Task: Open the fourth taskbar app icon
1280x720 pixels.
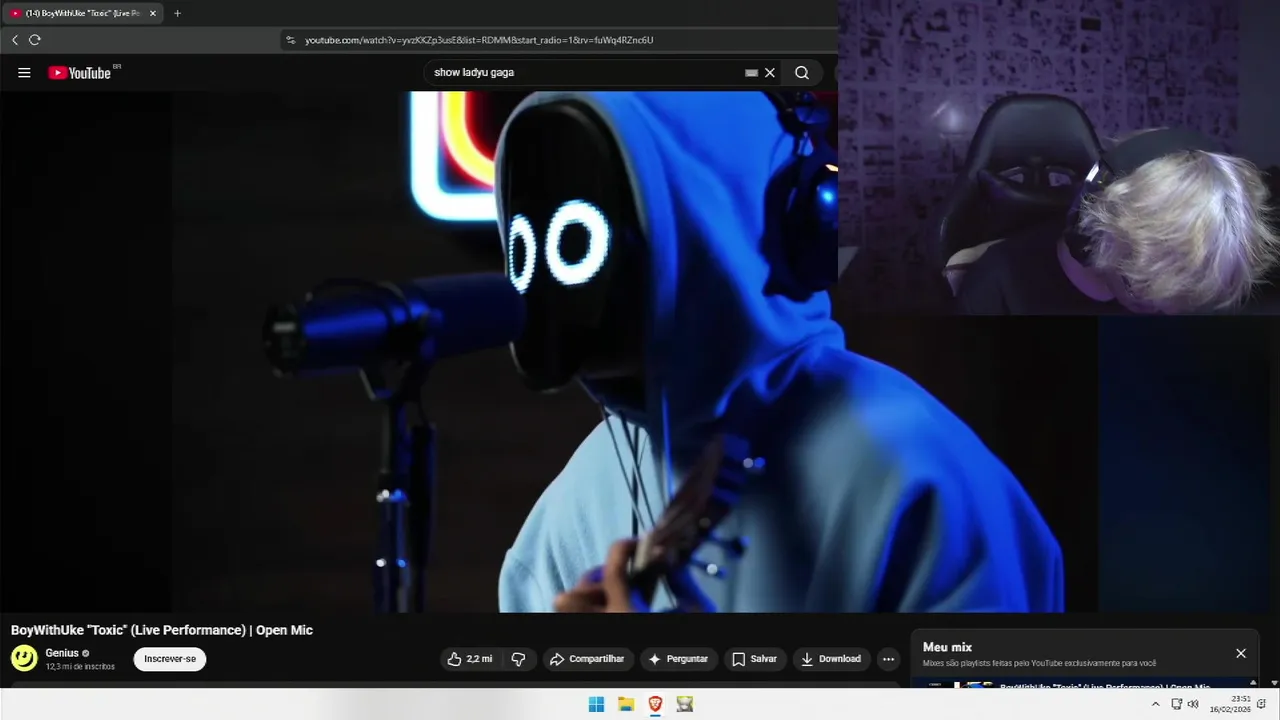Action: (685, 704)
